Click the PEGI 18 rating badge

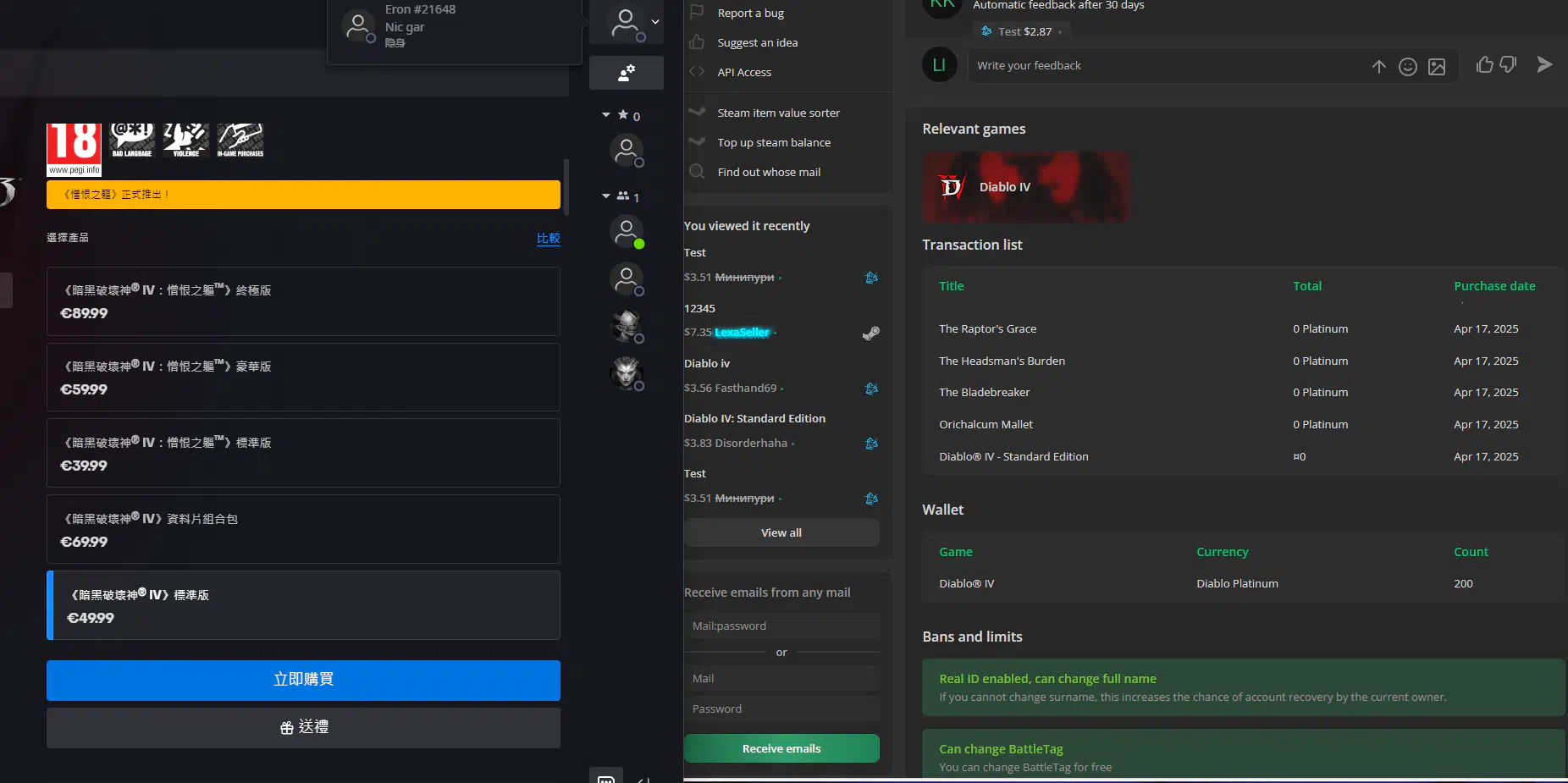pyautogui.click(x=74, y=149)
